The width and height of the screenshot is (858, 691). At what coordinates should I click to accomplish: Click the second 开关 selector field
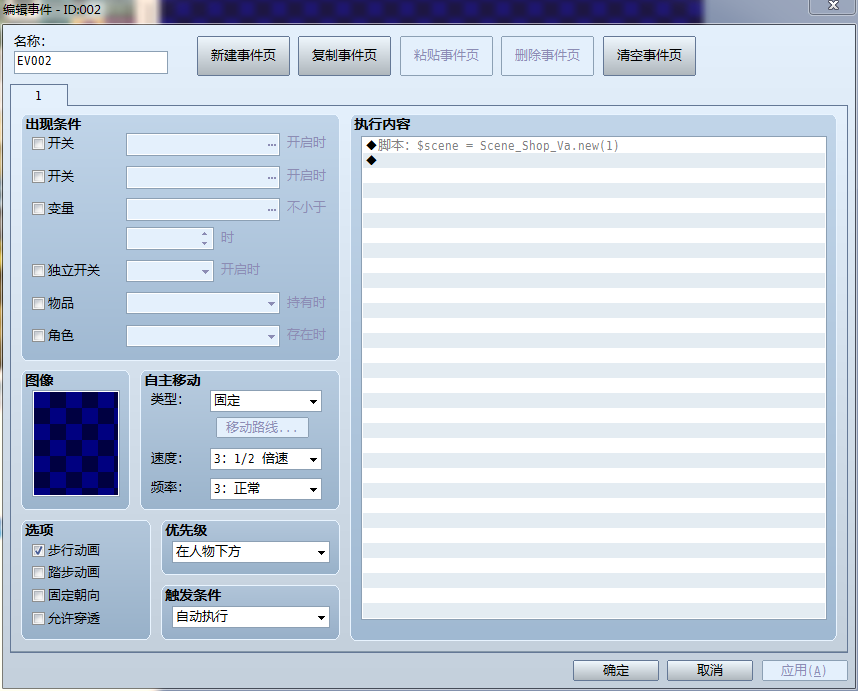click(203, 177)
